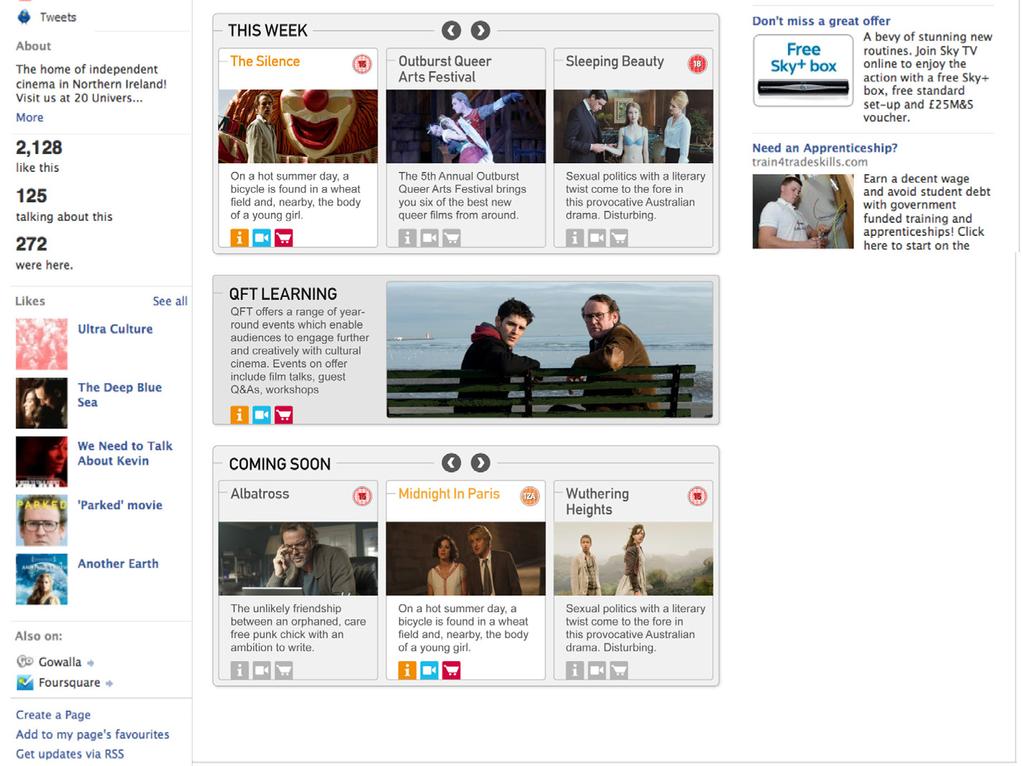This screenshot has height=766, width=1023.
Task: Go to next Coming Soon films
Action: click(481, 463)
